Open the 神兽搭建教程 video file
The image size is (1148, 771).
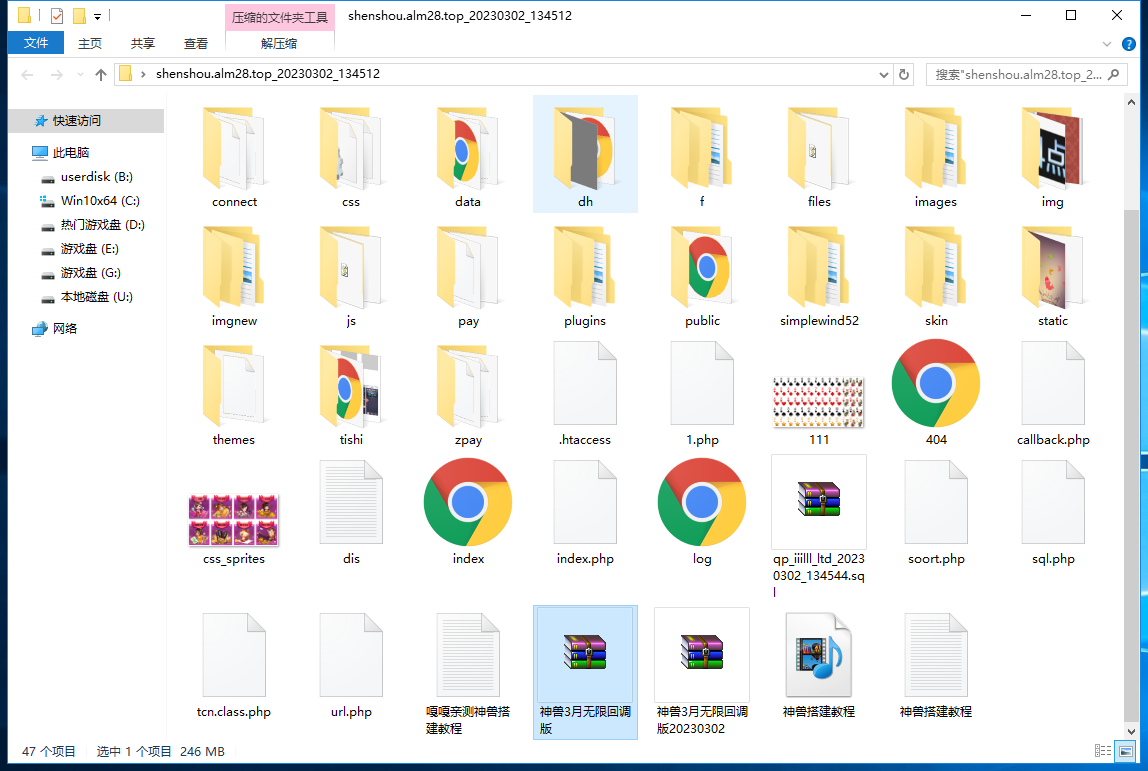pos(818,655)
